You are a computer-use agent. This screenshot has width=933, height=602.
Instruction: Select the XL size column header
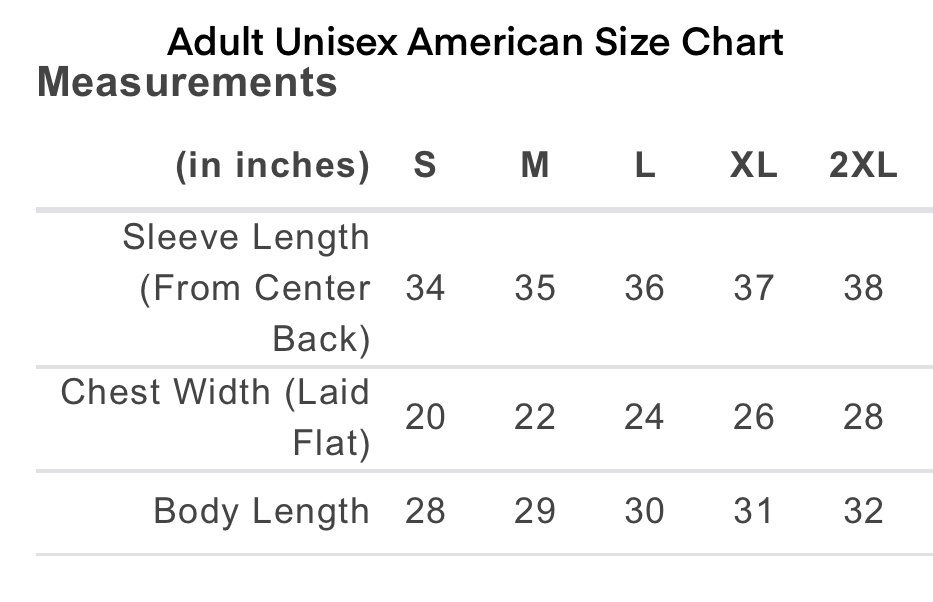click(x=754, y=165)
